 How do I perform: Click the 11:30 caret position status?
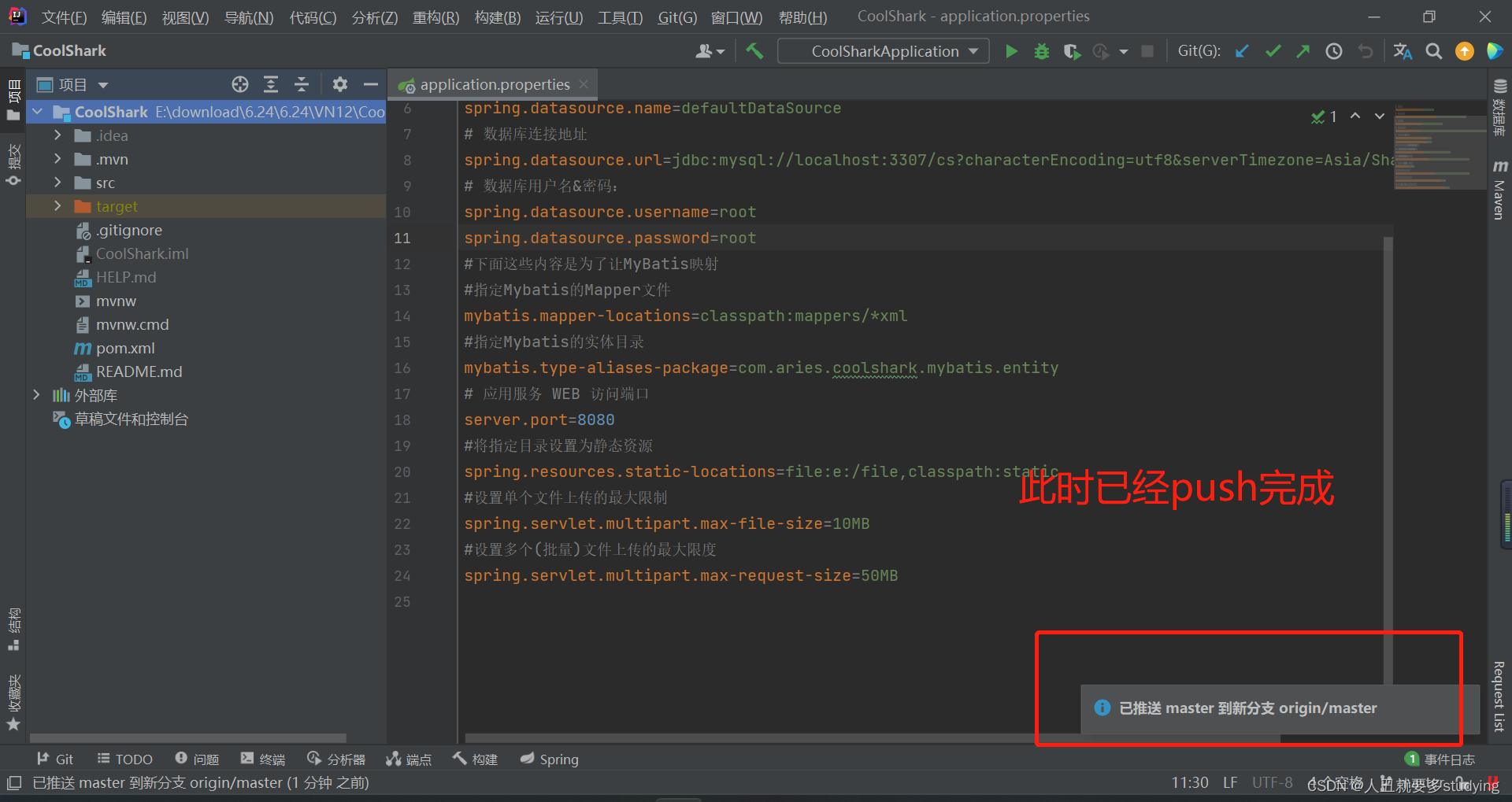[1190, 782]
